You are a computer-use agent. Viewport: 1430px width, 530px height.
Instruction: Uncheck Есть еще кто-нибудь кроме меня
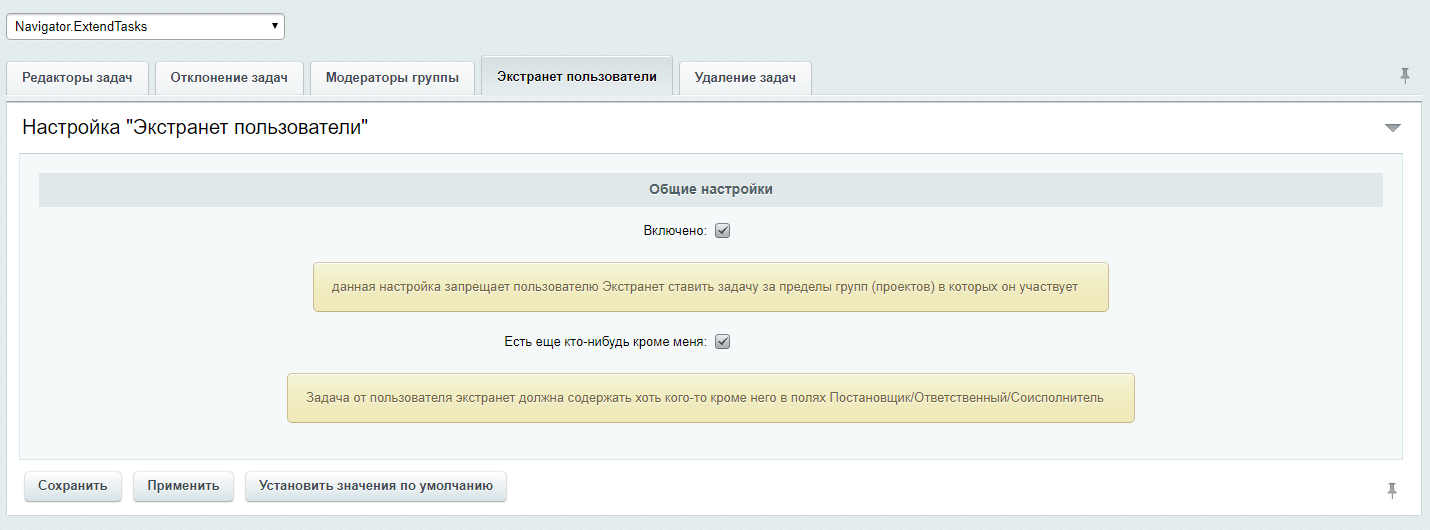(723, 342)
